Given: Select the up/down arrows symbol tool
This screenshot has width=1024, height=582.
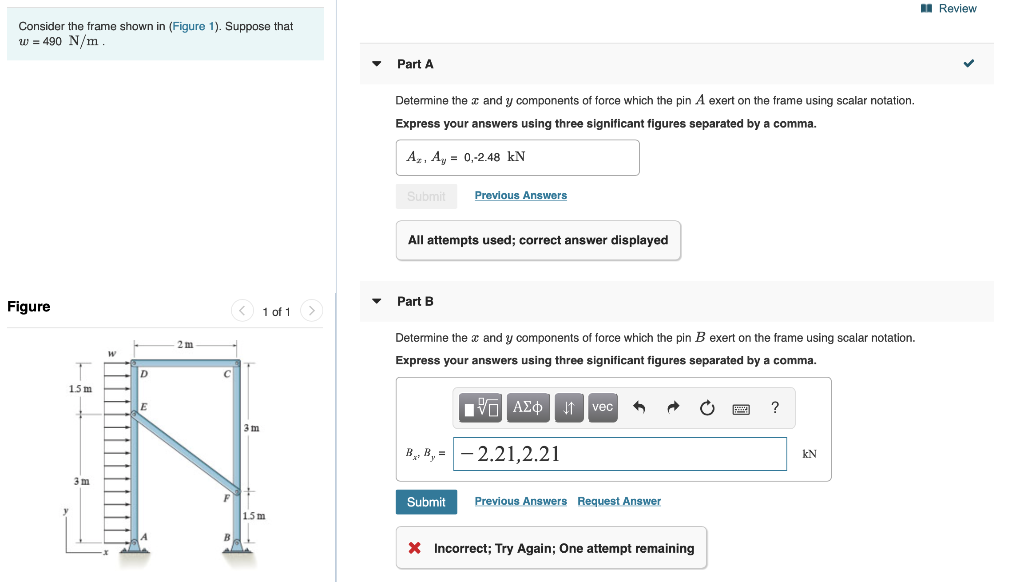Looking at the screenshot, I should click(x=568, y=407).
